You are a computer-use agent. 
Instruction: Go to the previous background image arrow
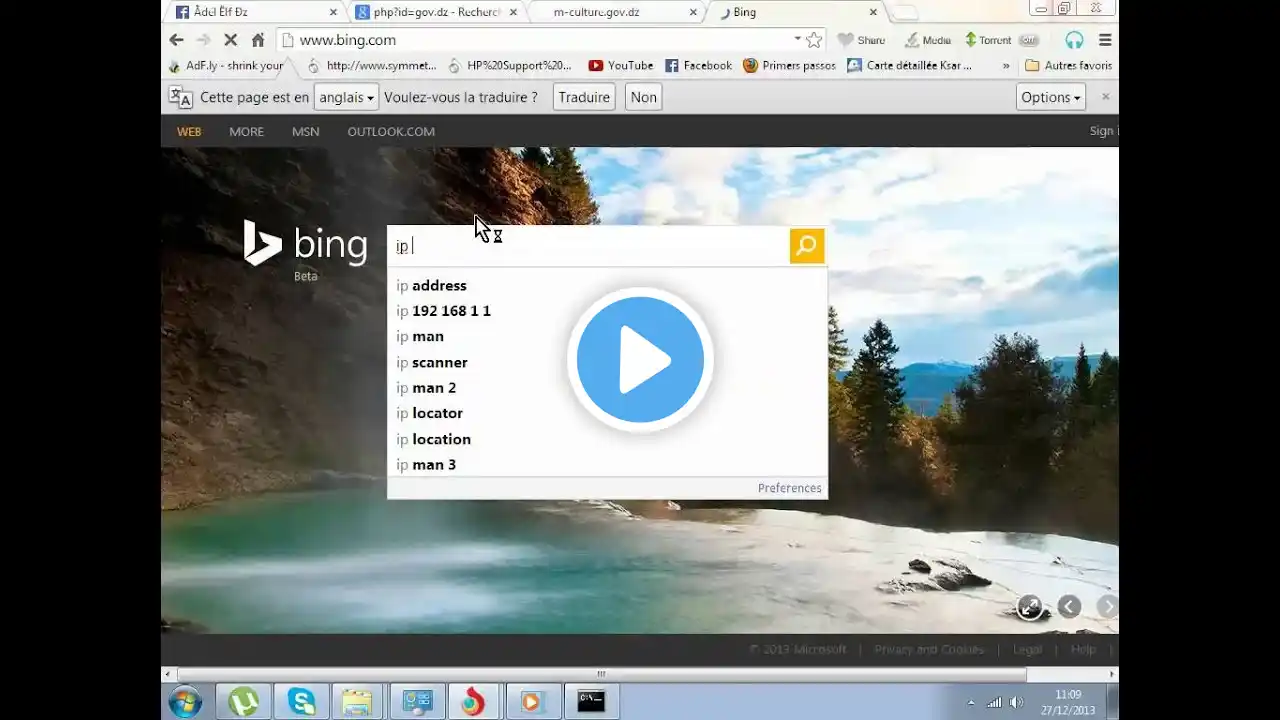pos(1069,606)
